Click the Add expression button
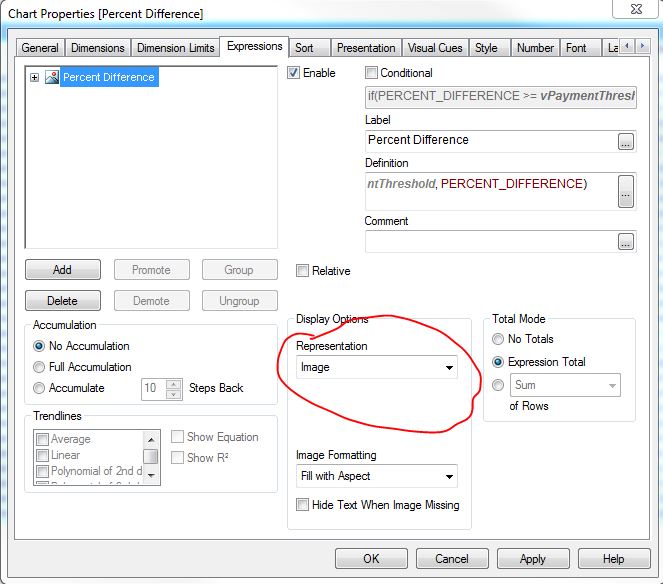Image resolution: width=663 pixels, height=584 pixels. tap(63, 270)
